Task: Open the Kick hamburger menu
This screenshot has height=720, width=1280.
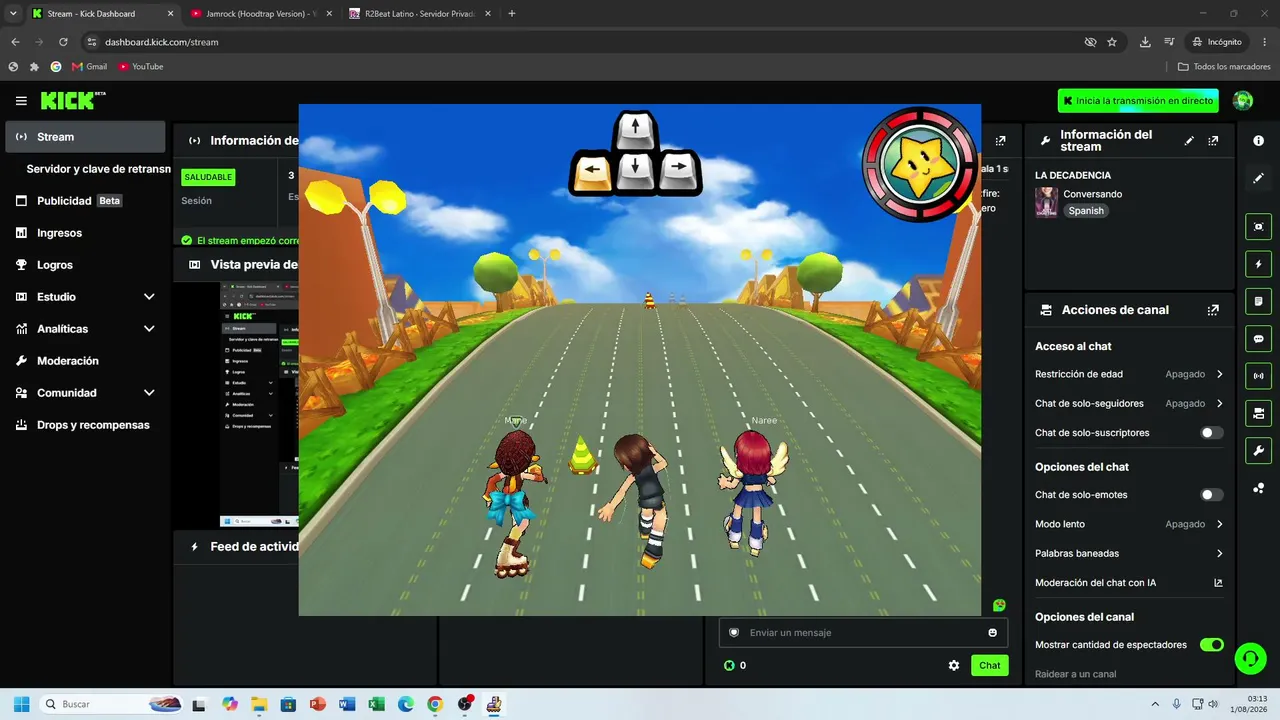Action: pos(21,101)
